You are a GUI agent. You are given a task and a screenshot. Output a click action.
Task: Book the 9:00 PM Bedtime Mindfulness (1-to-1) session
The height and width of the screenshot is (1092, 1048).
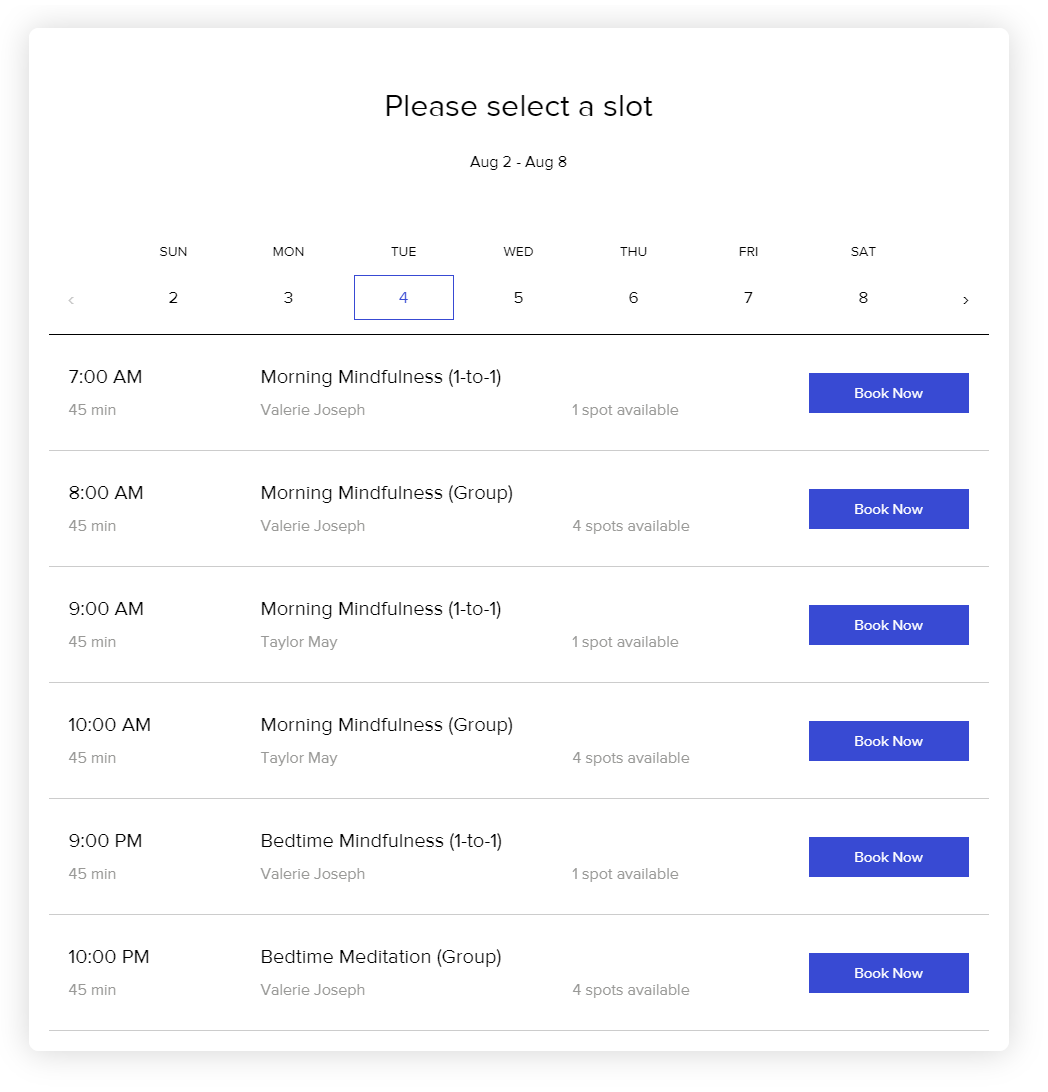[888, 857]
